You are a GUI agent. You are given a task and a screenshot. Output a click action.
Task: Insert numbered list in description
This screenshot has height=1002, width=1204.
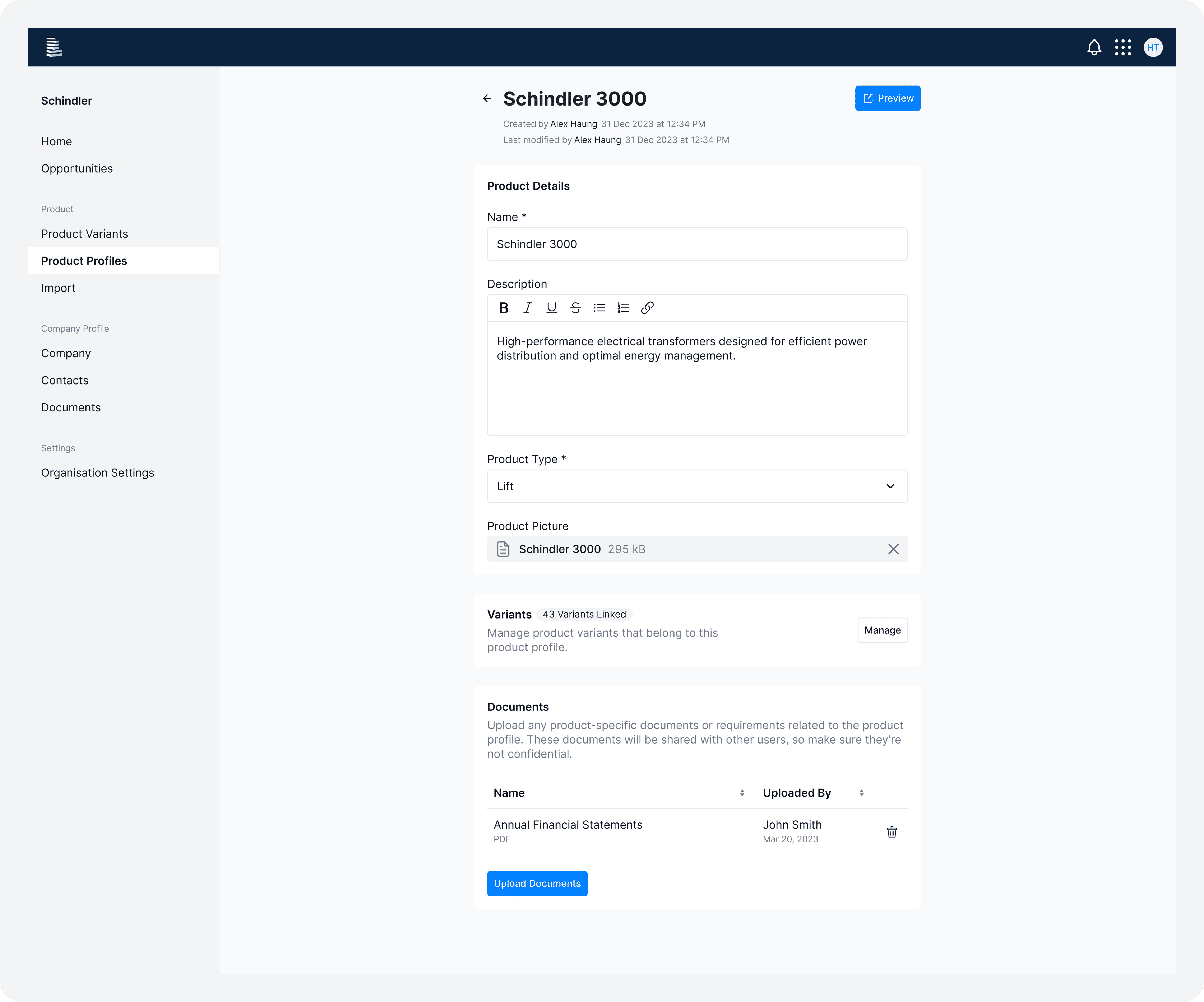click(623, 308)
